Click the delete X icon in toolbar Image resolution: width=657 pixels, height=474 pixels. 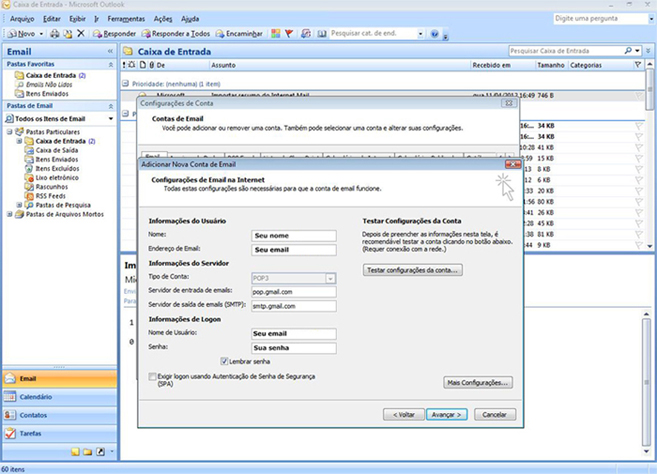[x=81, y=34]
